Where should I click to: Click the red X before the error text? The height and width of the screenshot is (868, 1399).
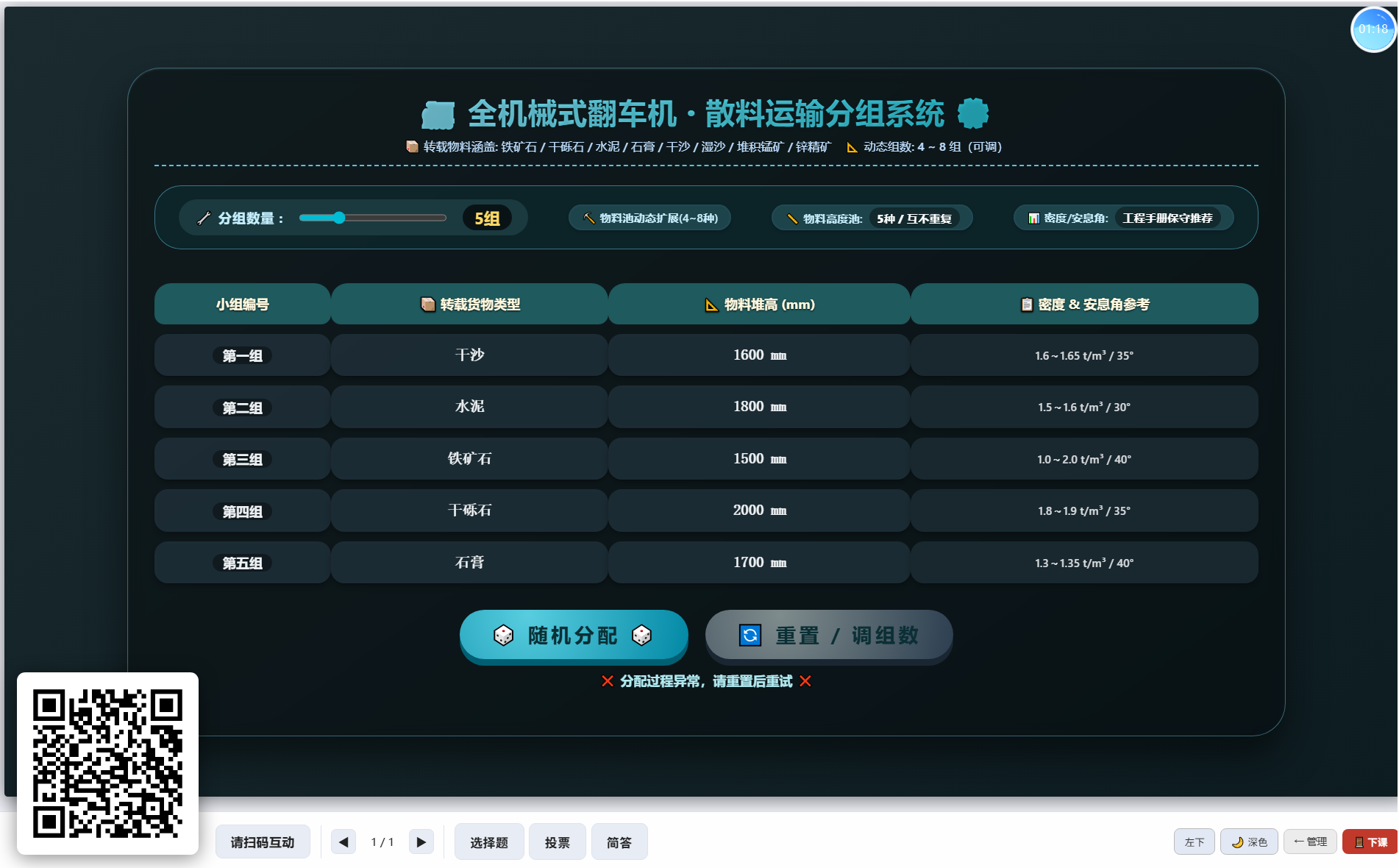click(608, 681)
